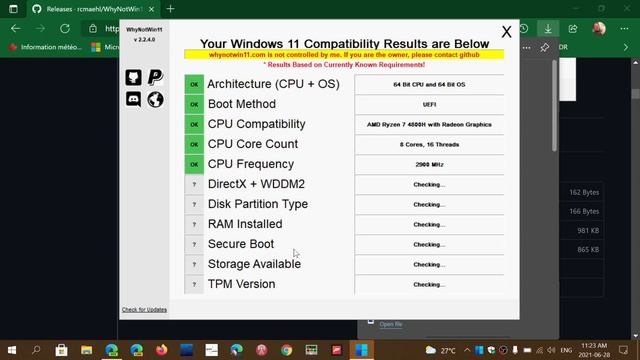Click '8 Cores, 16 Threads' result

(x=429, y=144)
